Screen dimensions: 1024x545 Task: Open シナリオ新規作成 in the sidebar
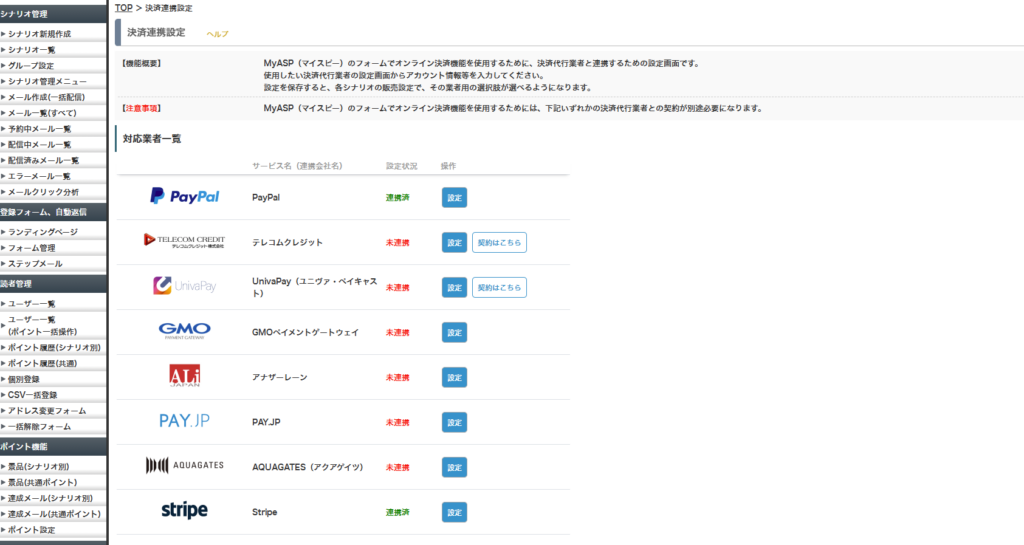click(x=39, y=34)
